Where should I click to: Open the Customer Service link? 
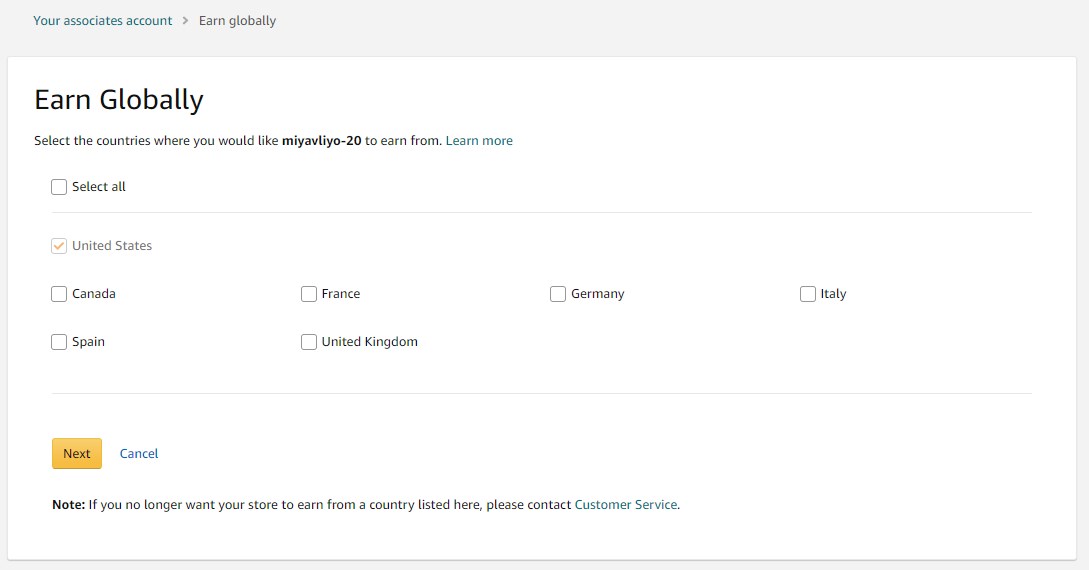626,505
